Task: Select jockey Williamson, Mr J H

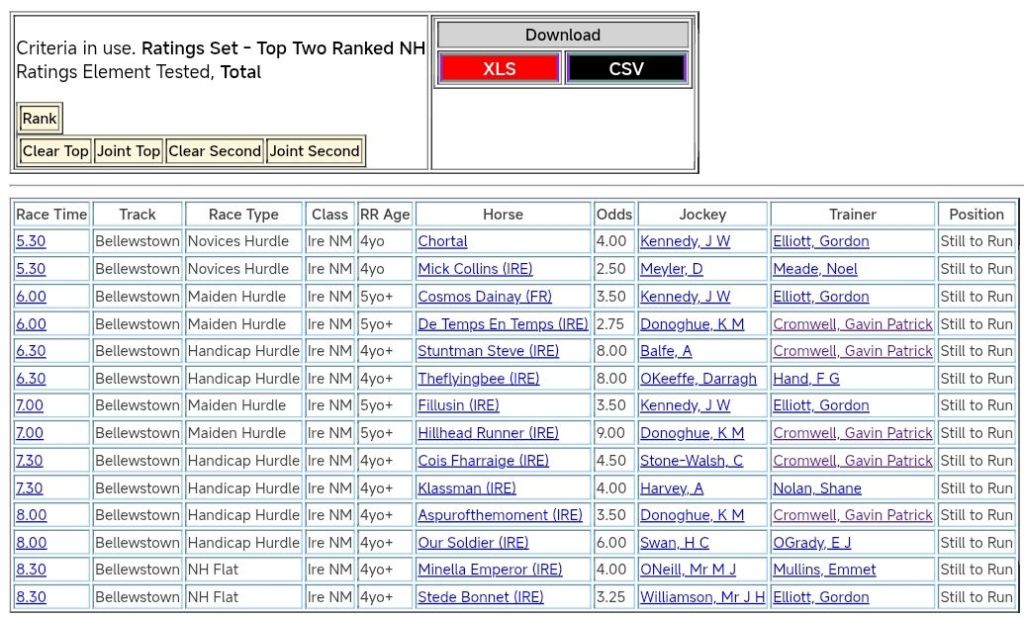Action: [x=702, y=597]
